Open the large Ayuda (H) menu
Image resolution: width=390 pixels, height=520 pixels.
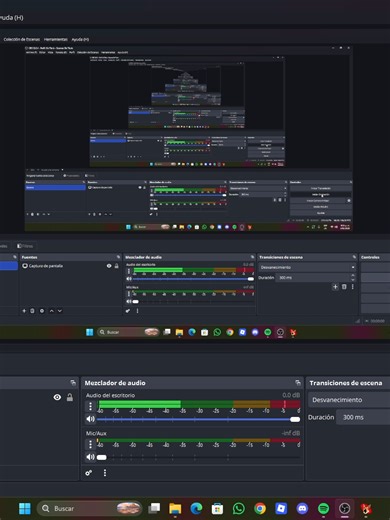(x=12, y=17)
